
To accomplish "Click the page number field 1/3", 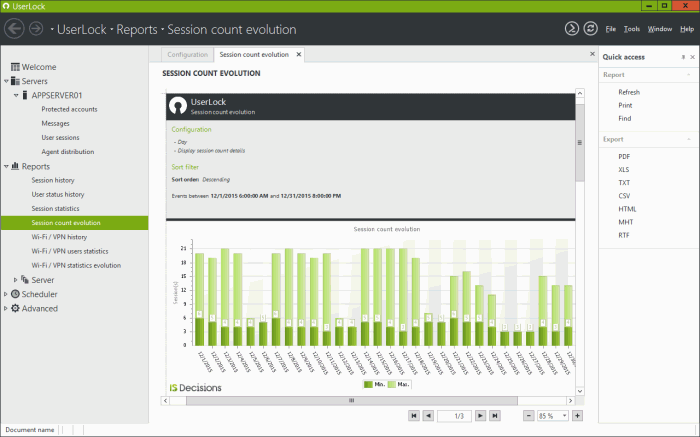I will (x=454, y=416).
